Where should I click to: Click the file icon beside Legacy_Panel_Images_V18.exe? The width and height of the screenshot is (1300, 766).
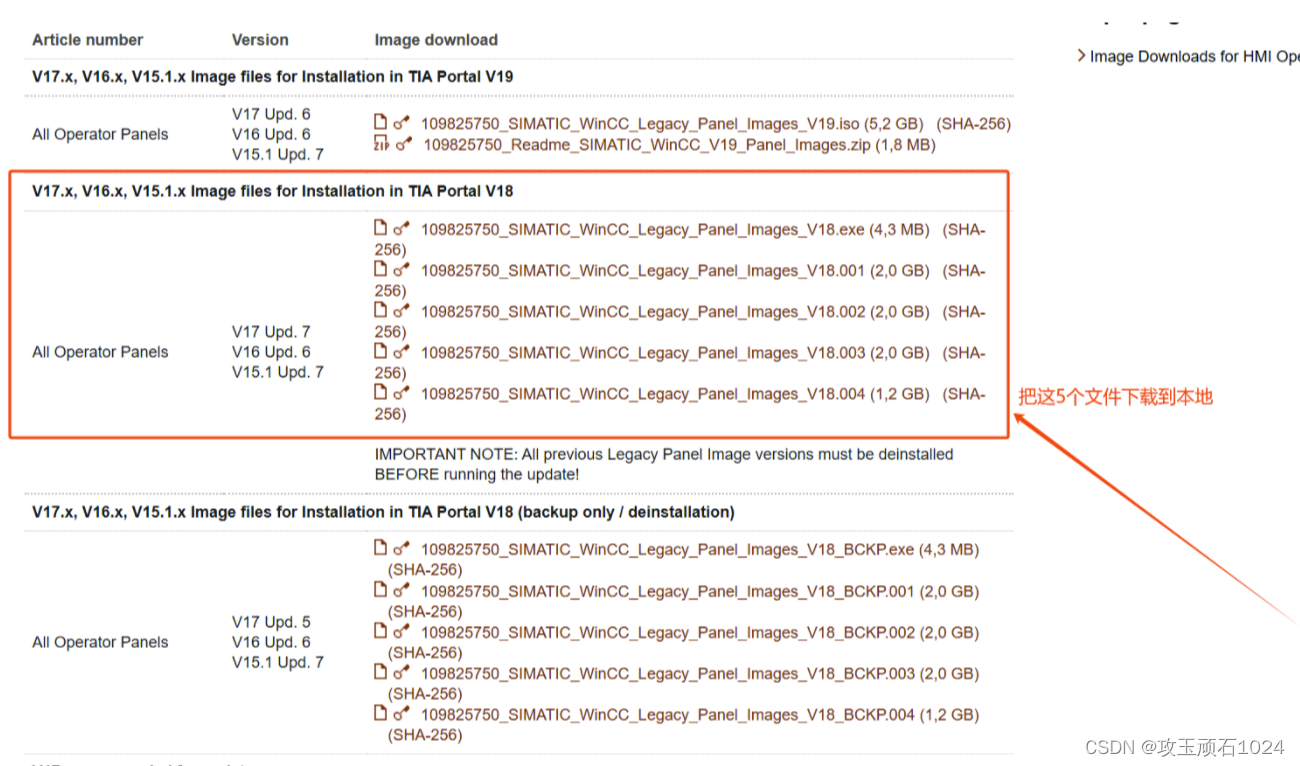tap(380, 227)
